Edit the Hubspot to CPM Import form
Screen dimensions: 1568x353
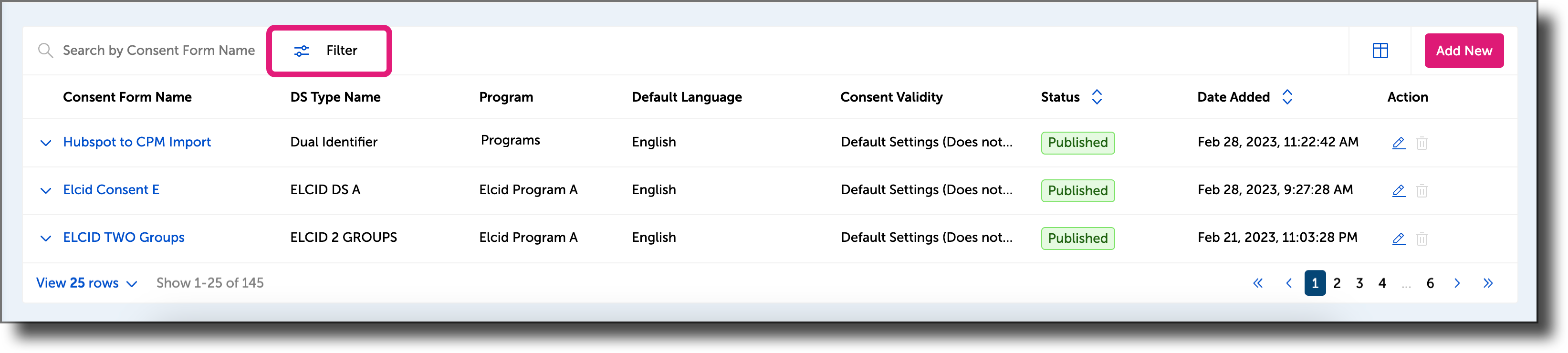coord(1398,143)
